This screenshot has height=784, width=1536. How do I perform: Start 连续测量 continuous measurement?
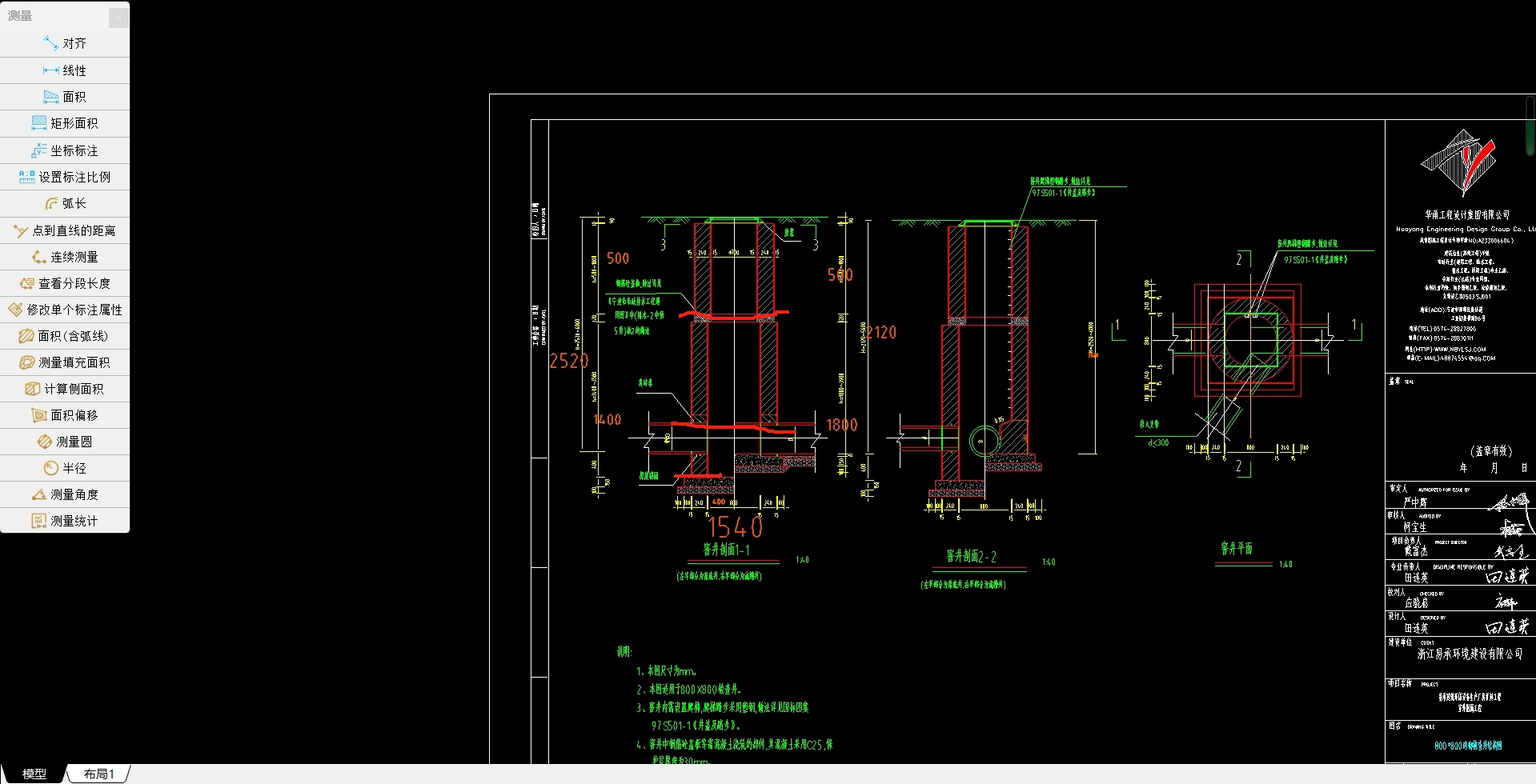point(65,257)
